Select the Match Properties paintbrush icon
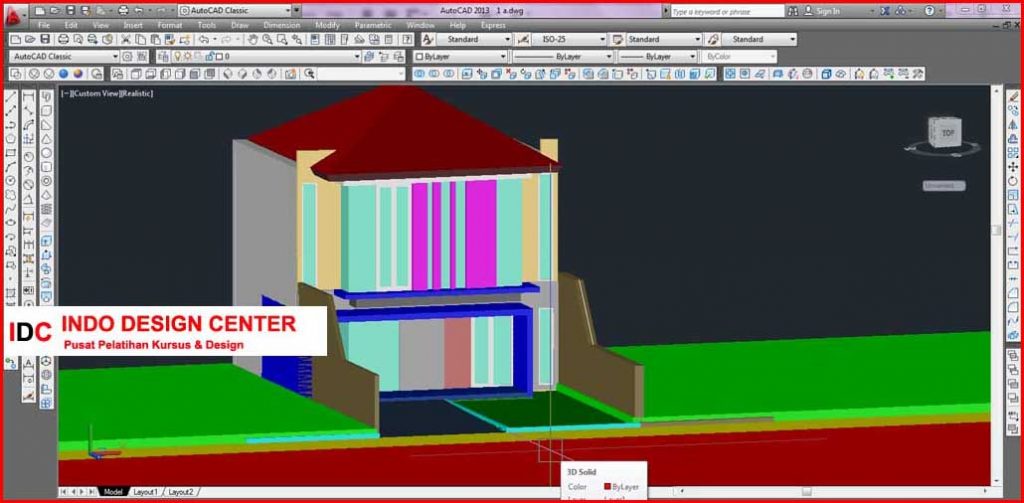 (169, 39)
